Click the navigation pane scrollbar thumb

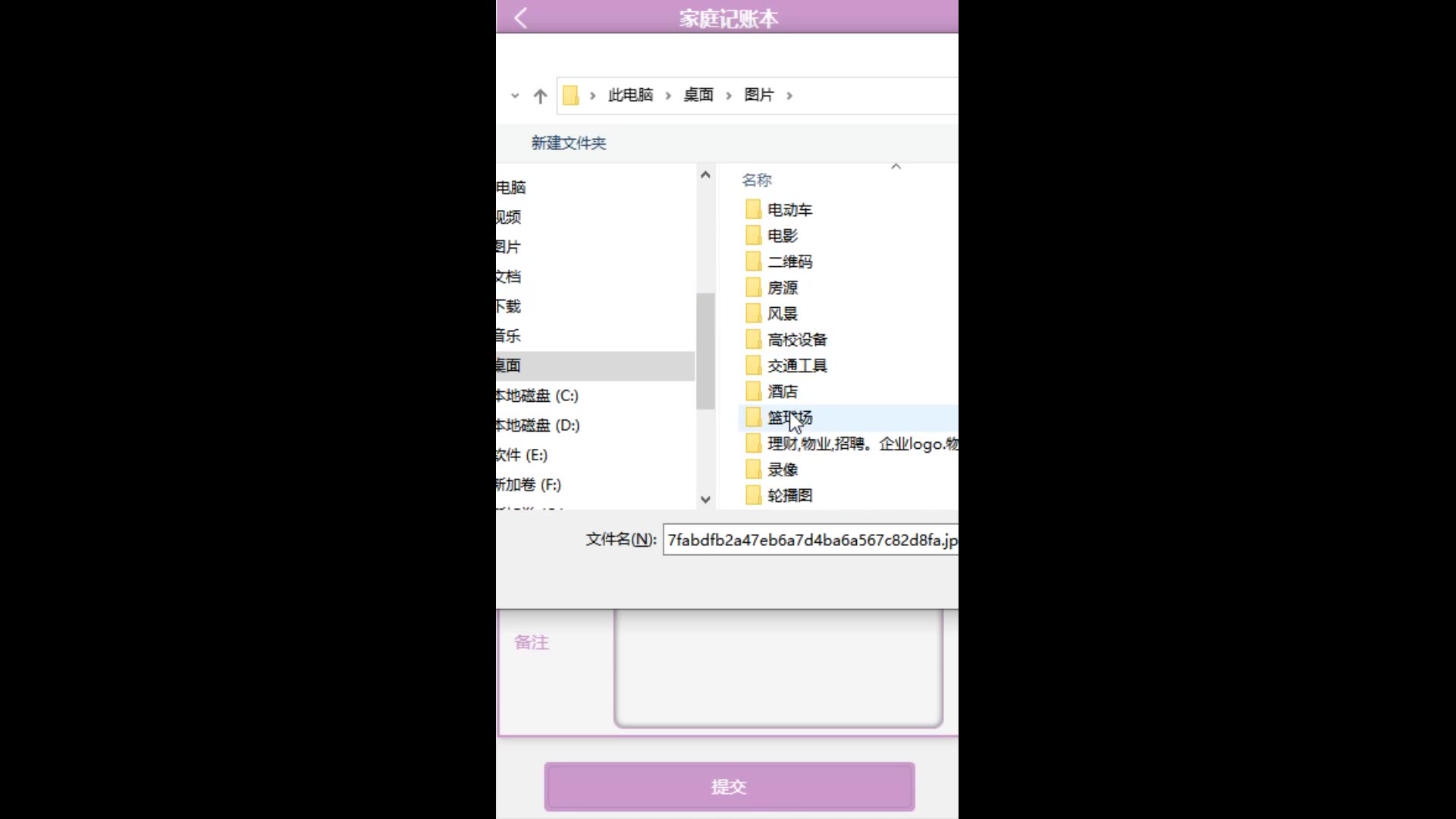point(706,350)
